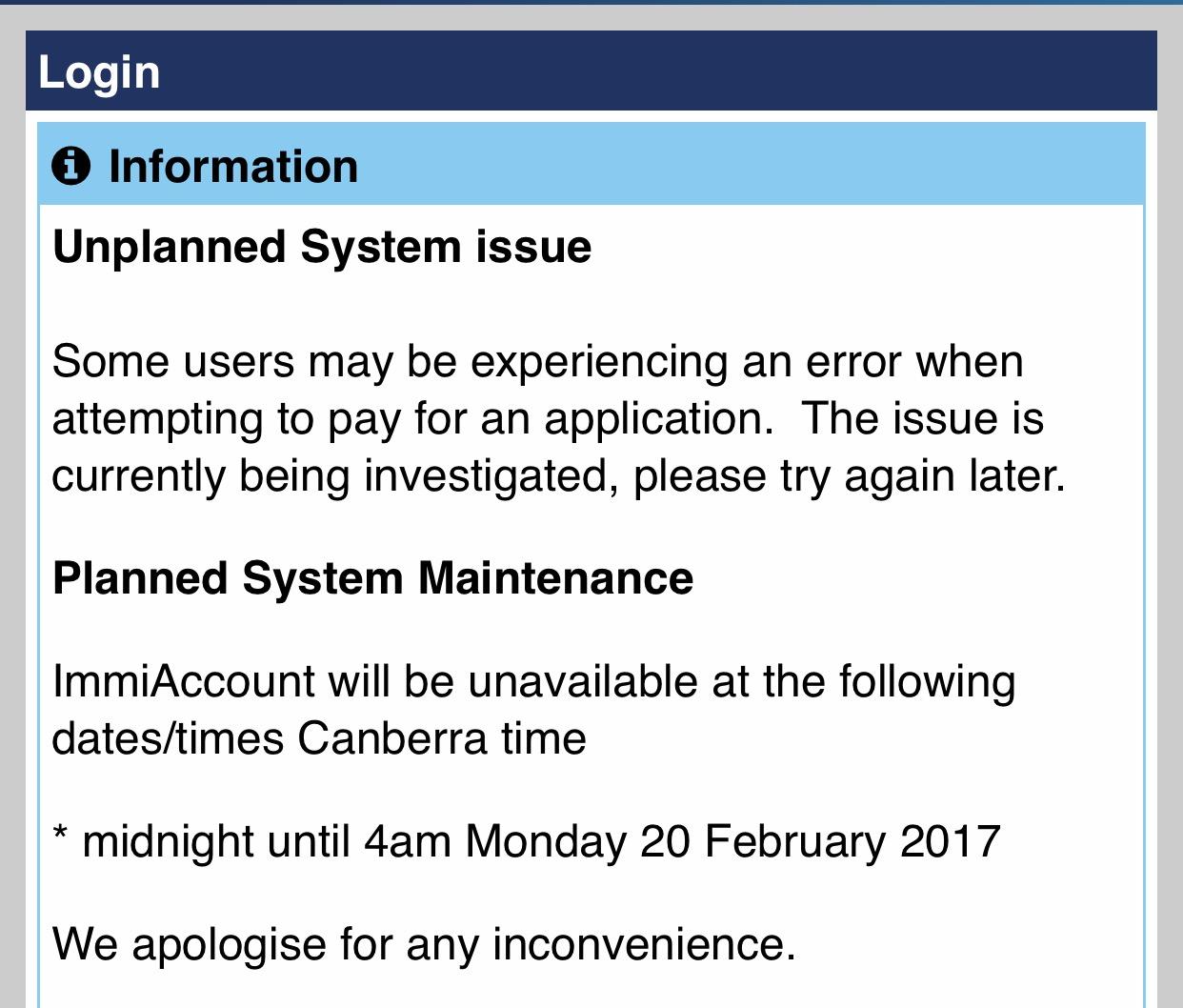Click the asterisk before midnight
This screenshot has width=1183, height=1008.
click(x=61, y=836)
